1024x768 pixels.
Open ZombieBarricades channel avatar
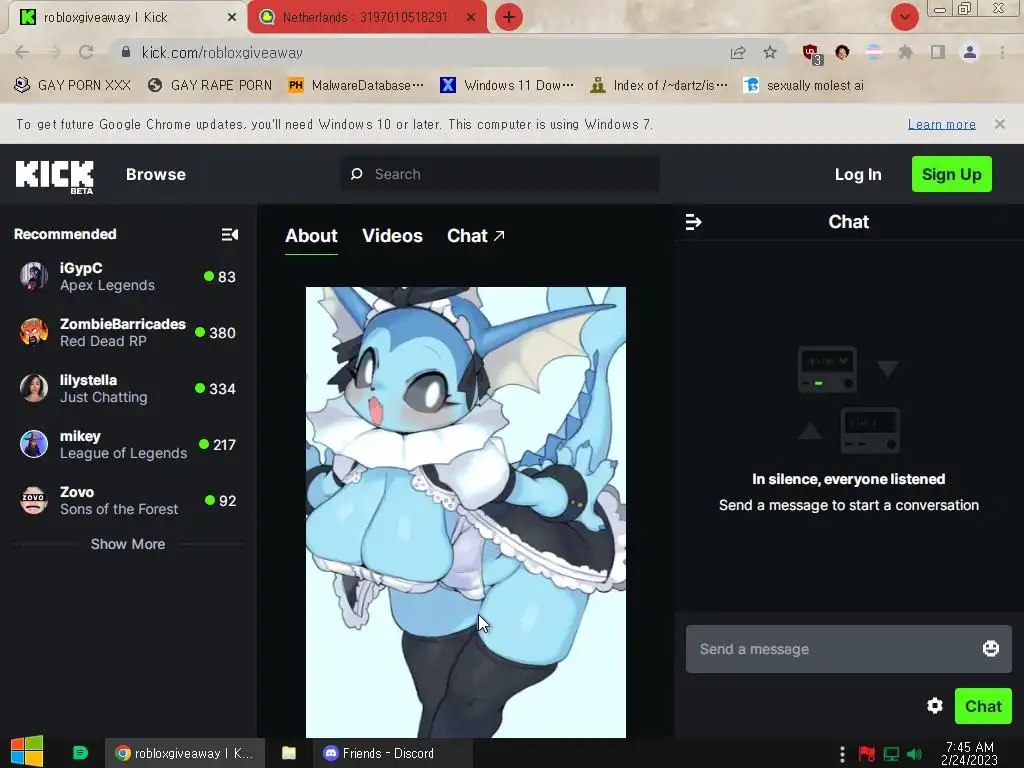tap(34, 332)
